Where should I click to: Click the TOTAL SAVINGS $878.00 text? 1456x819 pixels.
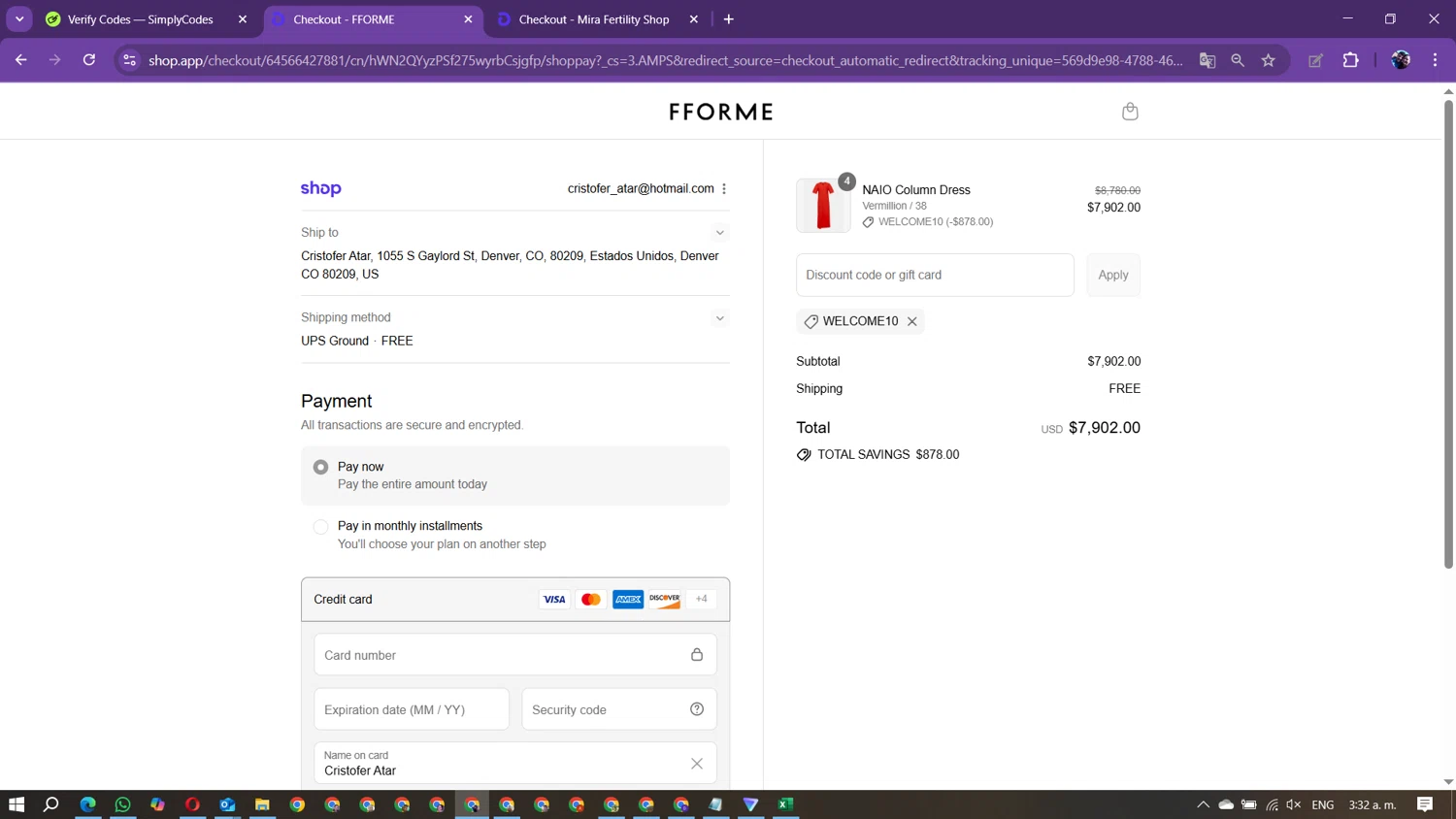coord(888,454)
